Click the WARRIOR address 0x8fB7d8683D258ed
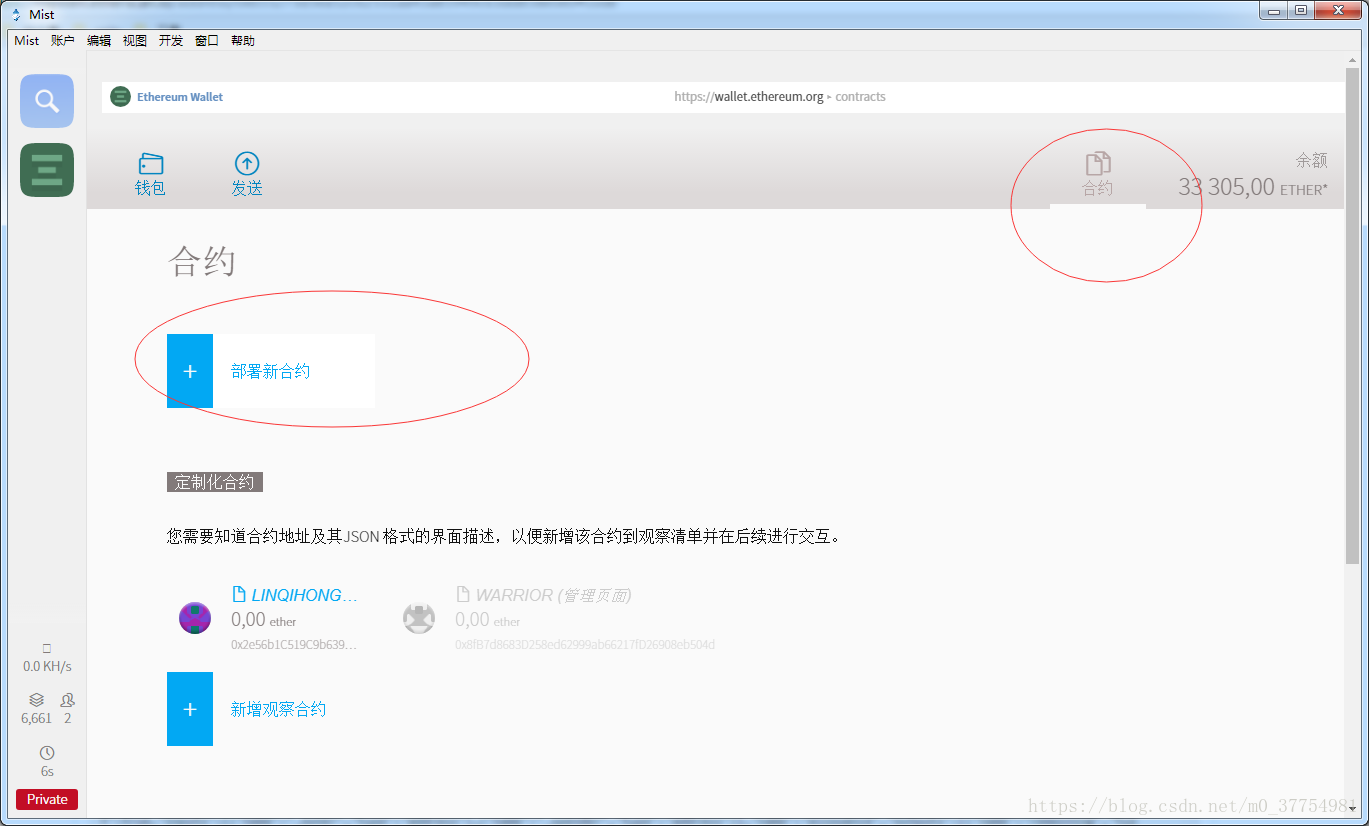The height and width of the screenshot is (826, 1369). click(x=585, y=645)
